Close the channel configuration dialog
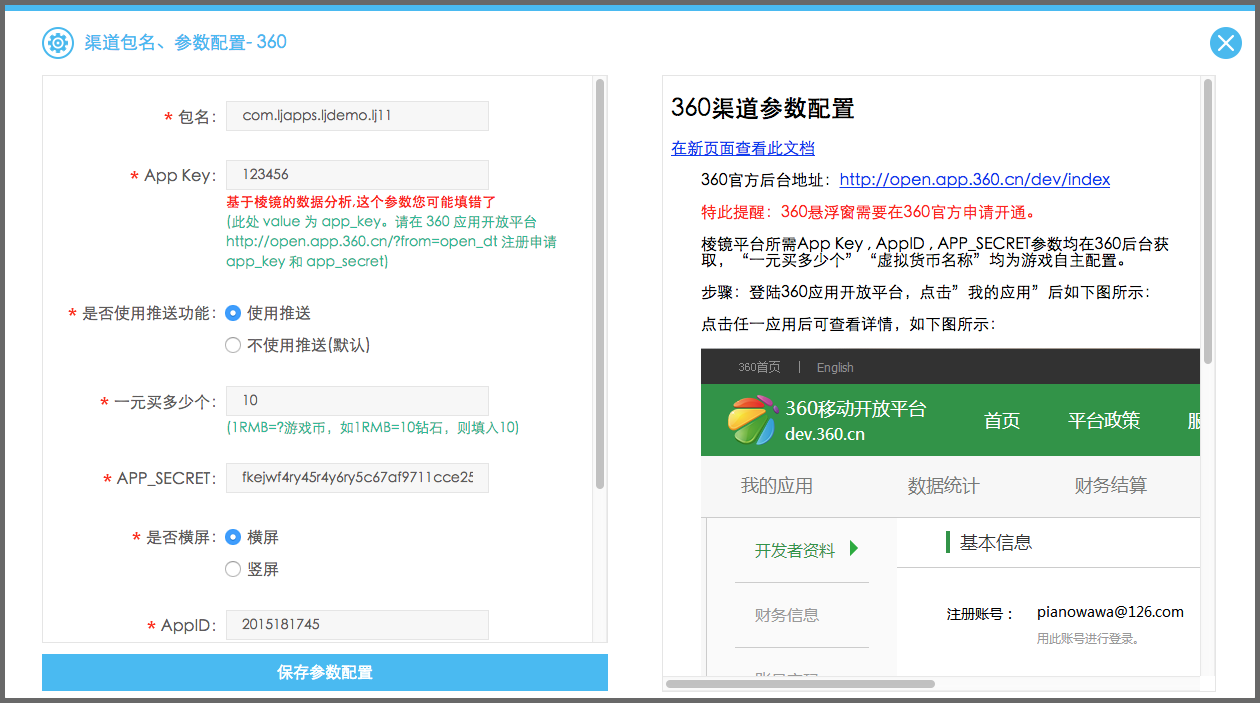Screen dimensions: 1260x703 click(1225, 43)
